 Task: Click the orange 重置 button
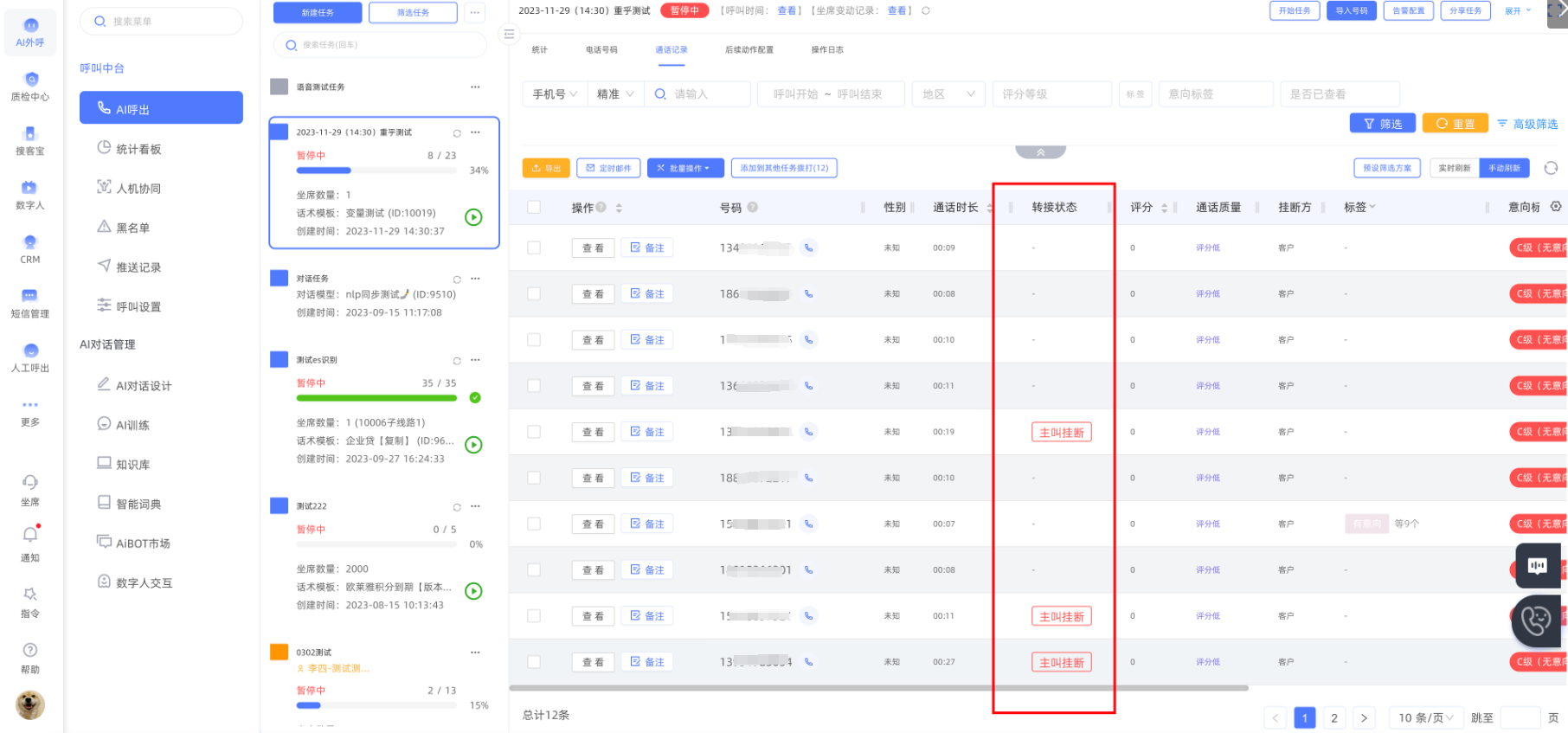[1455, 124]
